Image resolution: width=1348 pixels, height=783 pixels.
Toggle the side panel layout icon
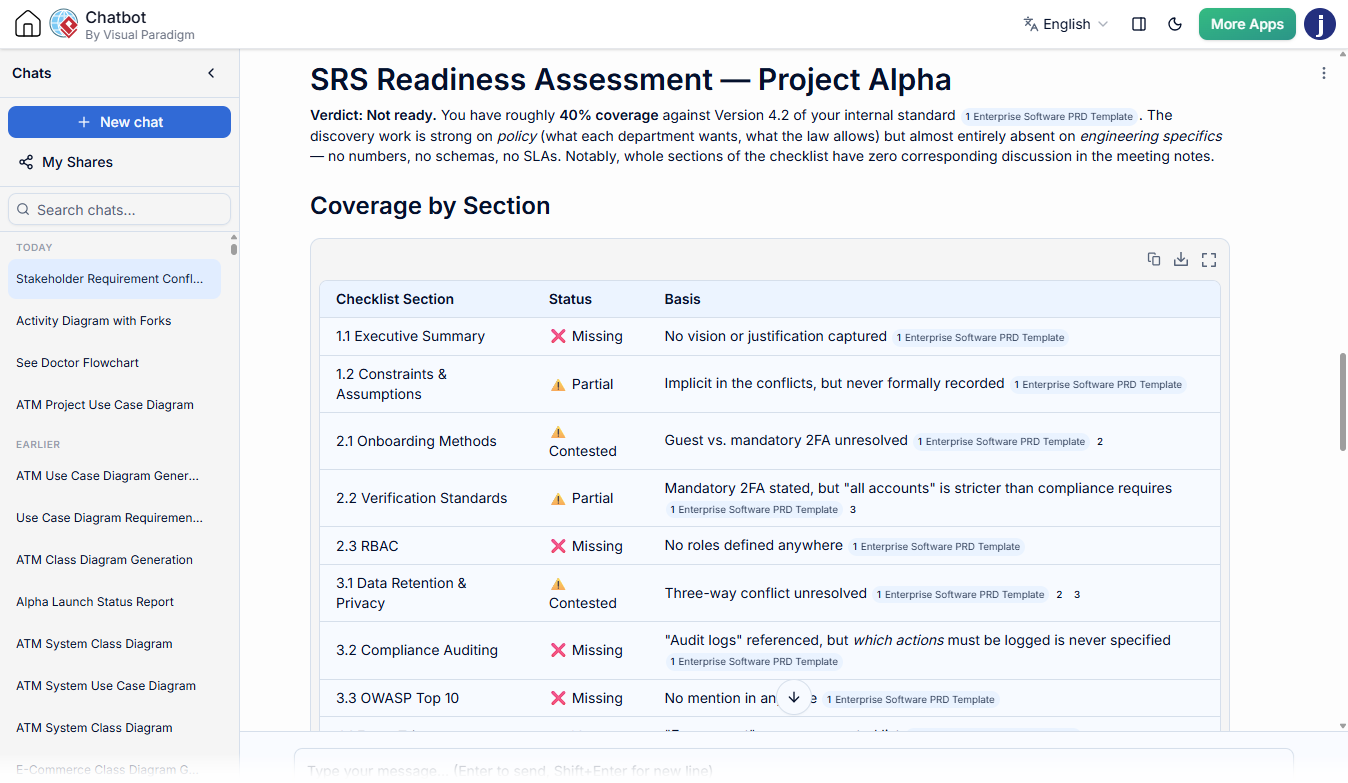(x=1139, y=24)
